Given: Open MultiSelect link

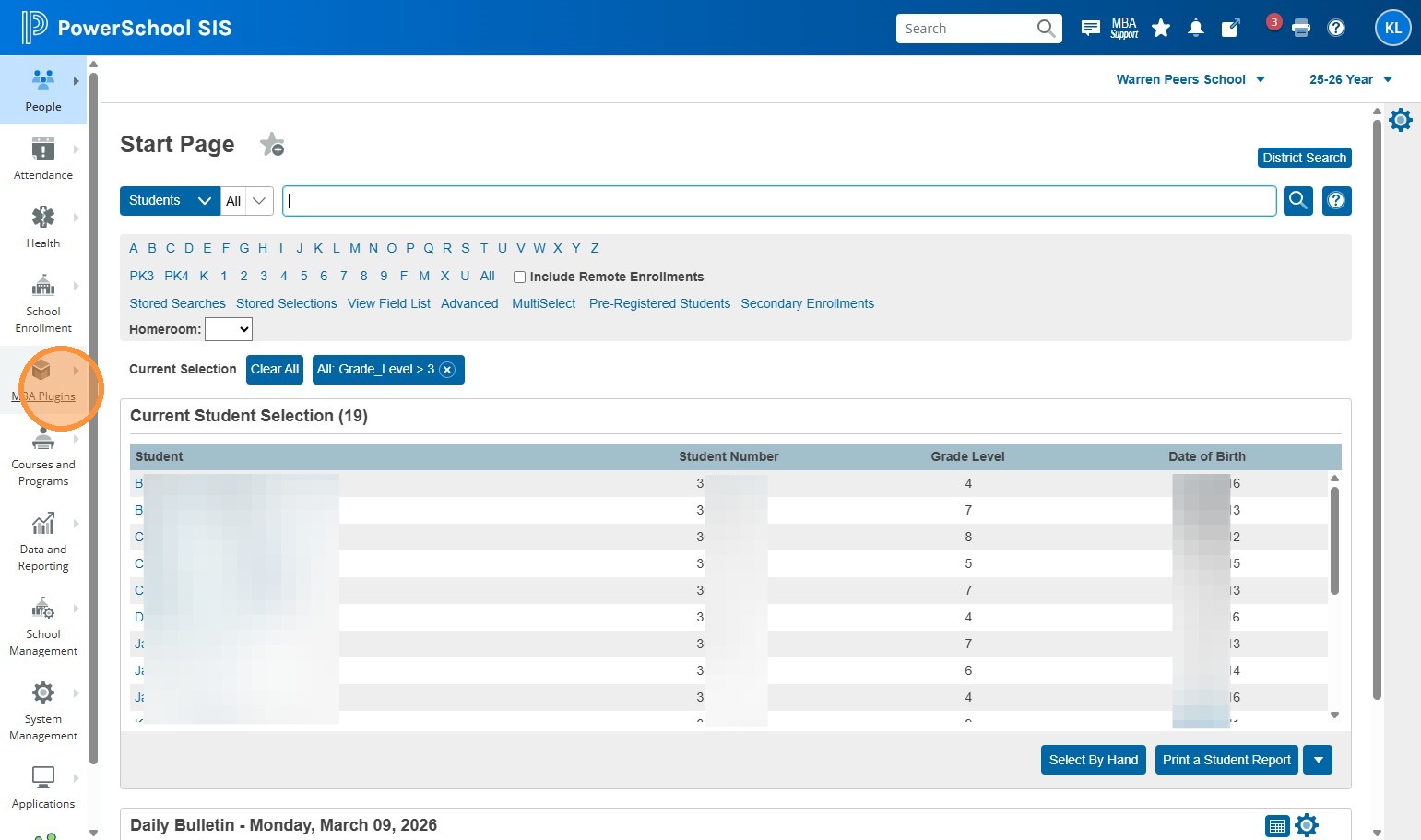Looking at the screenshot, I should (x=543, y=303).
